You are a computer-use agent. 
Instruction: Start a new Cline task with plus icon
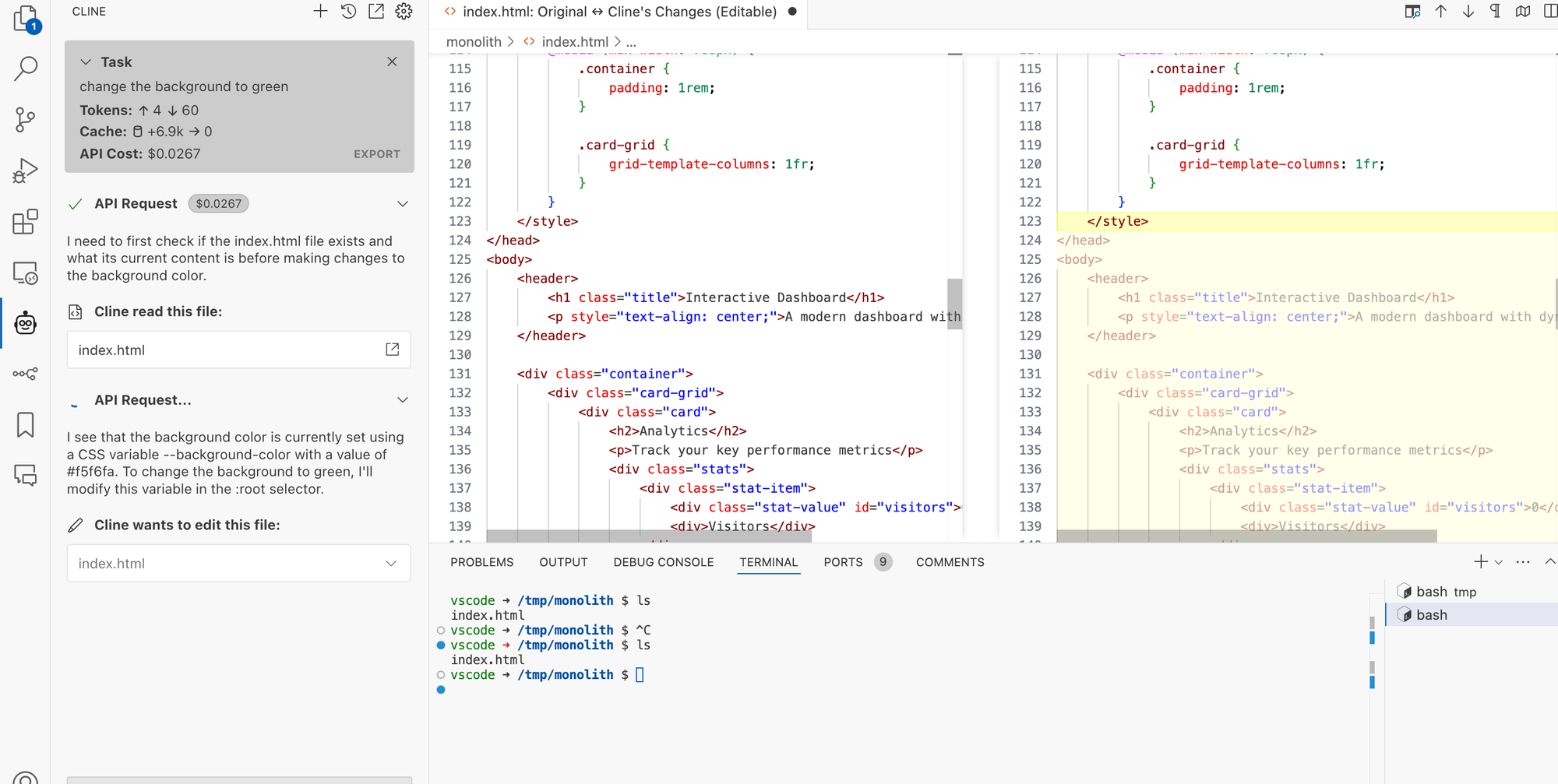(320, 12)
